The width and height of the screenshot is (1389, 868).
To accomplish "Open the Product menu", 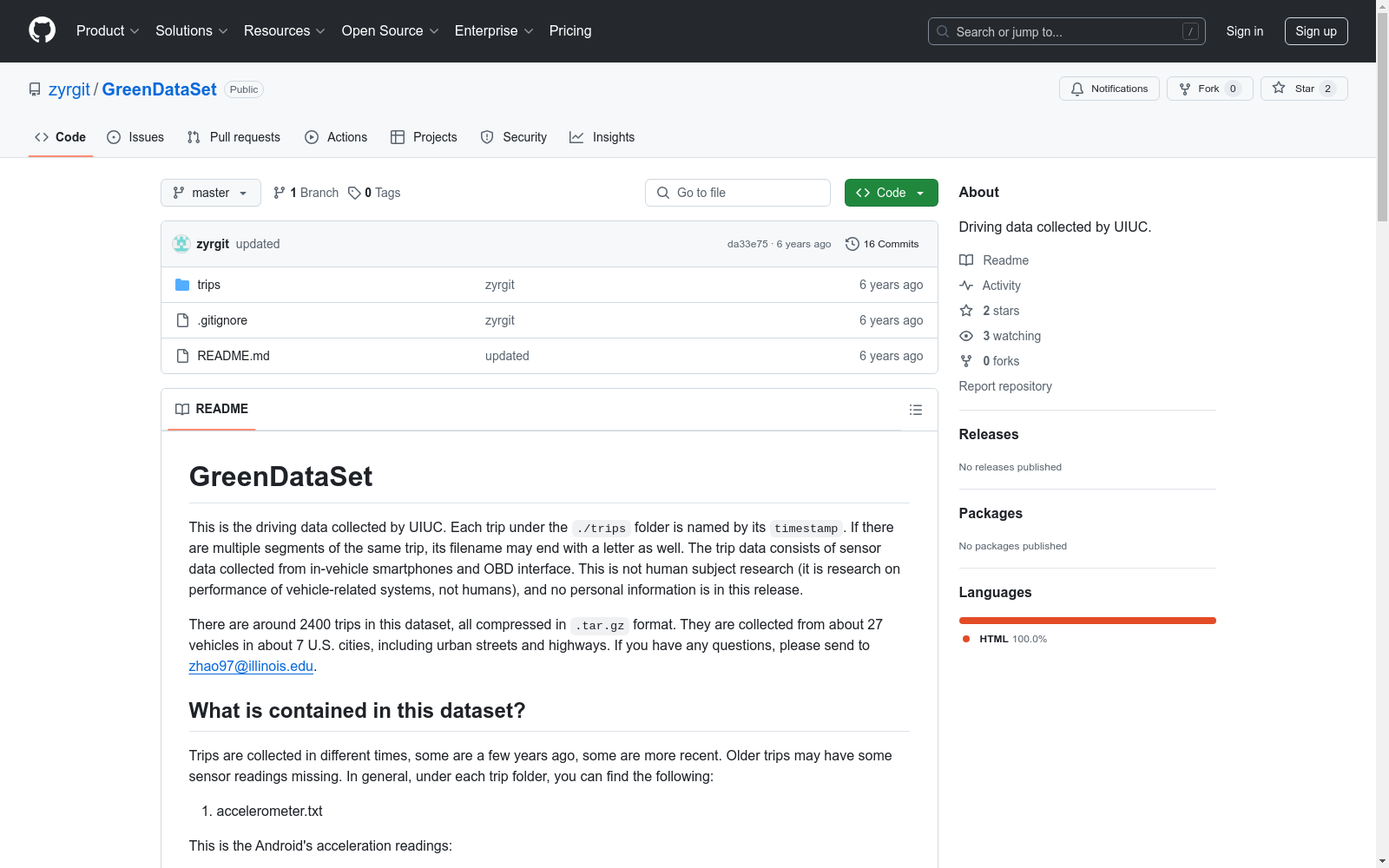I will click(108, 31).
